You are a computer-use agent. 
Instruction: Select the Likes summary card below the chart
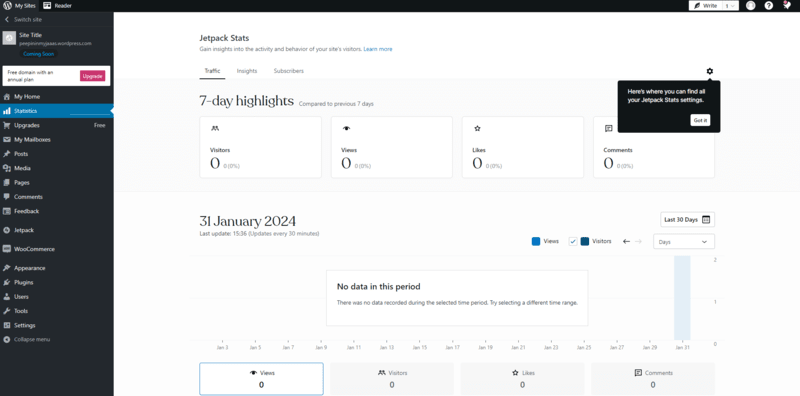(522, 379)
